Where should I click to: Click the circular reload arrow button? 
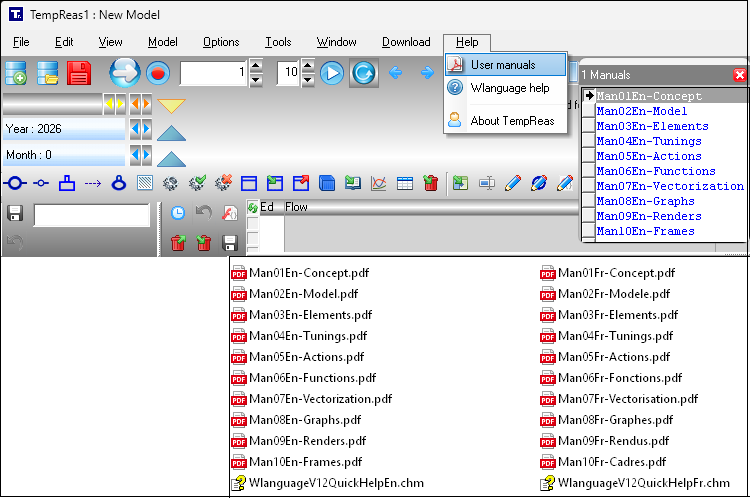click(364, 73)
